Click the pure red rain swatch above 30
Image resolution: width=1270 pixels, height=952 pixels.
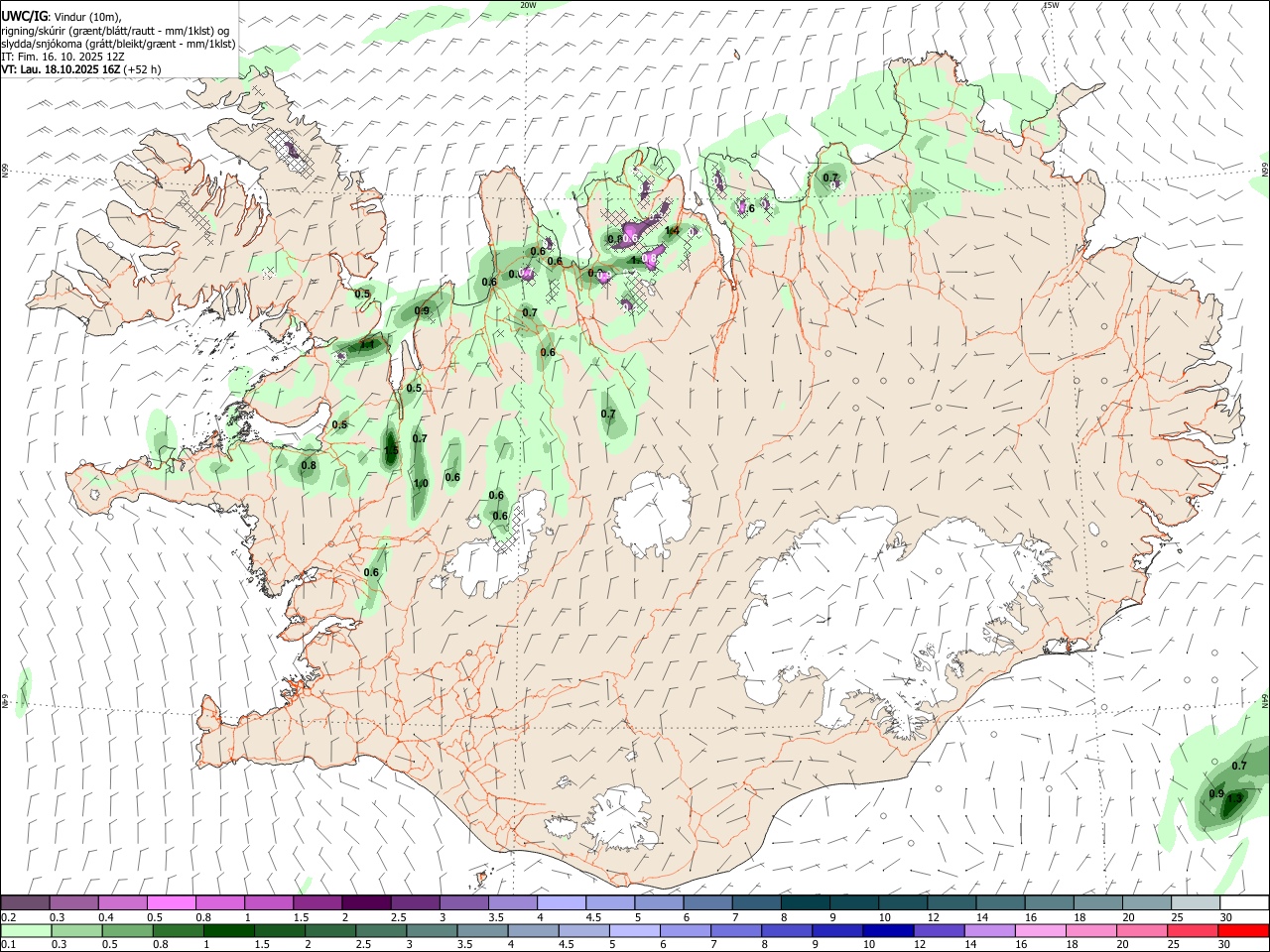tap(1242, 930)
